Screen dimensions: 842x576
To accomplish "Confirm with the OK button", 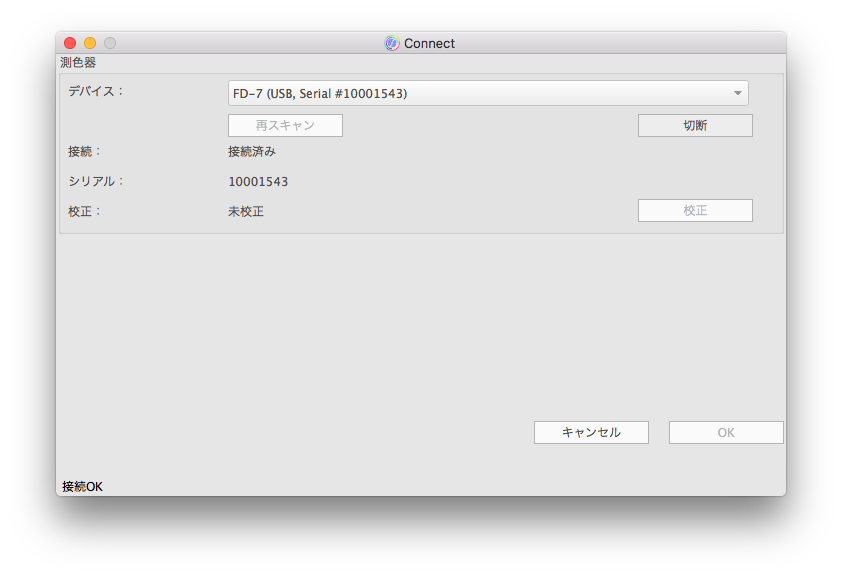I will tap(726, 433).
